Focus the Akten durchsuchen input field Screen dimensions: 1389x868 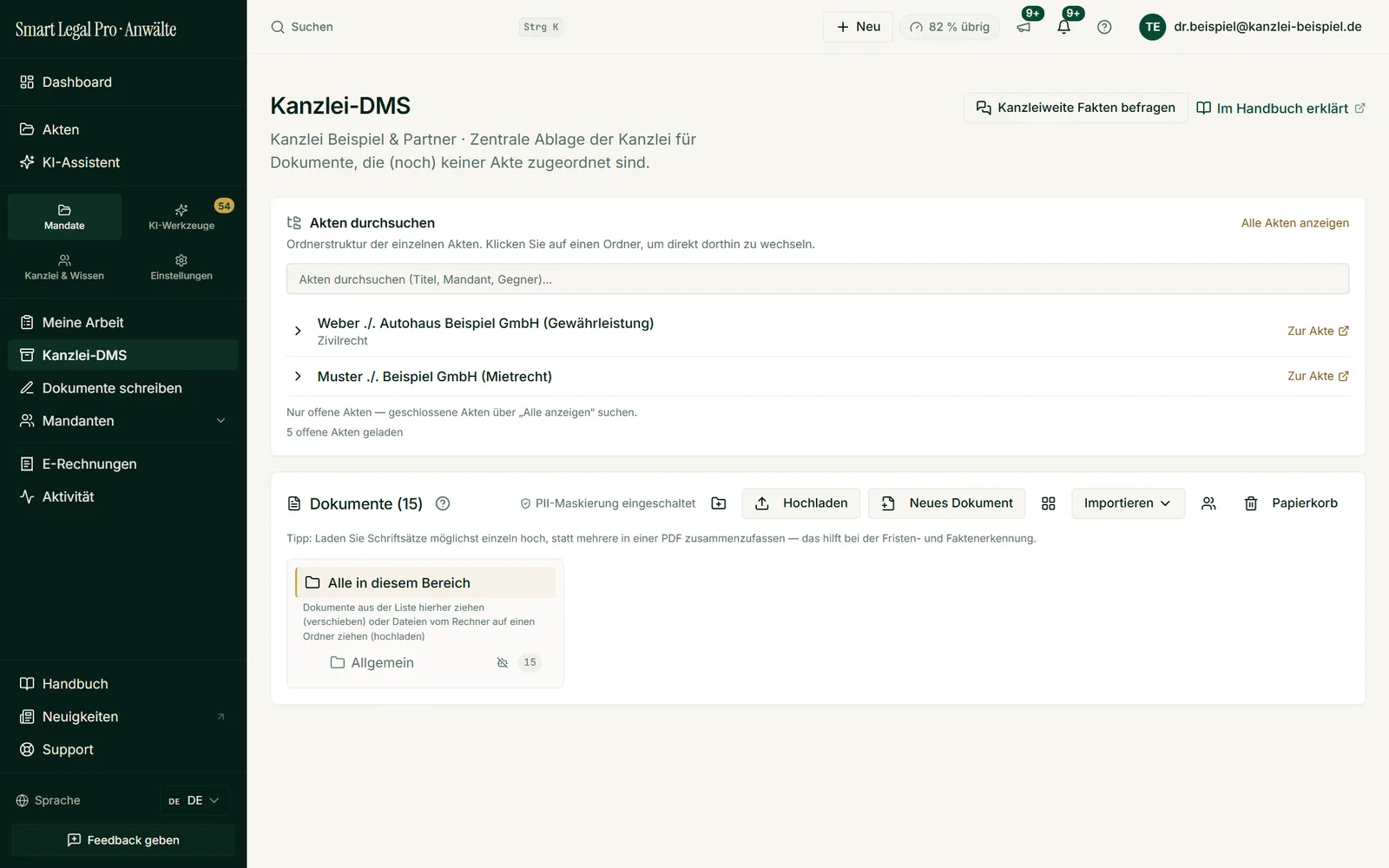[818, 279]
